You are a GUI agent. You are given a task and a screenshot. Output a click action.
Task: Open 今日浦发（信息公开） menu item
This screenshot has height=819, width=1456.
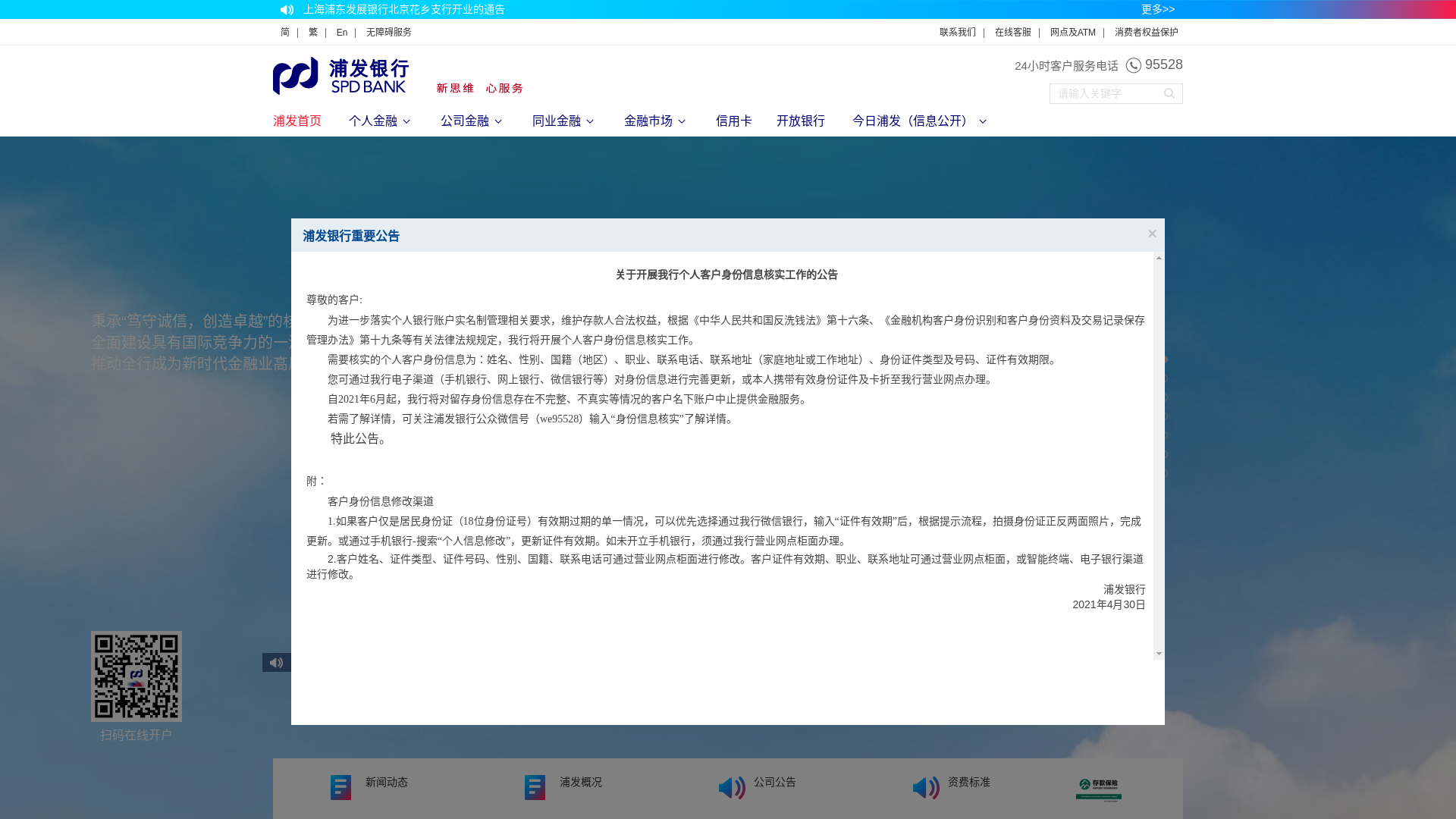[x=913, y=121]
